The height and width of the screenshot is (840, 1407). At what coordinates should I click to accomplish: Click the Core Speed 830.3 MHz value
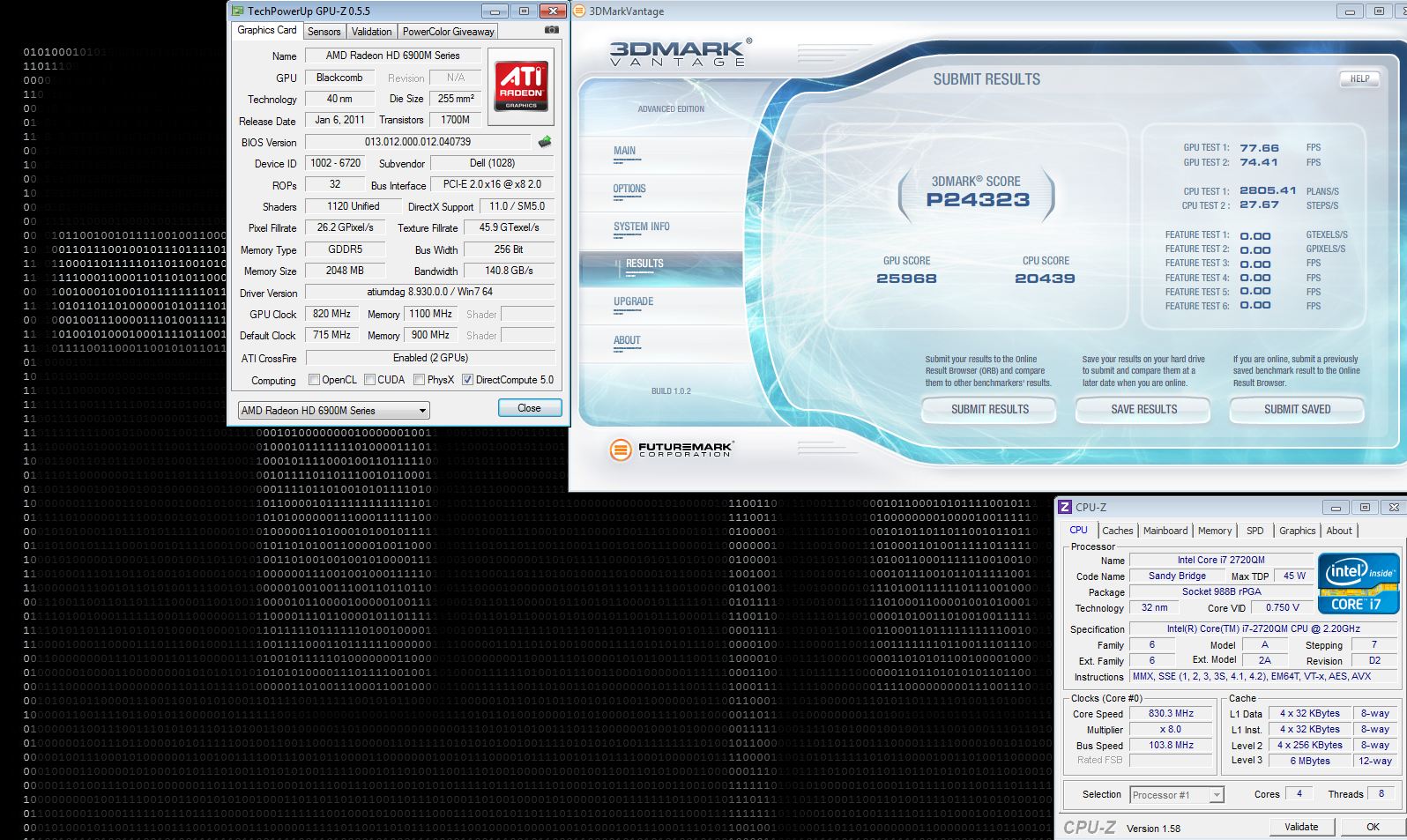[1171, 714]
